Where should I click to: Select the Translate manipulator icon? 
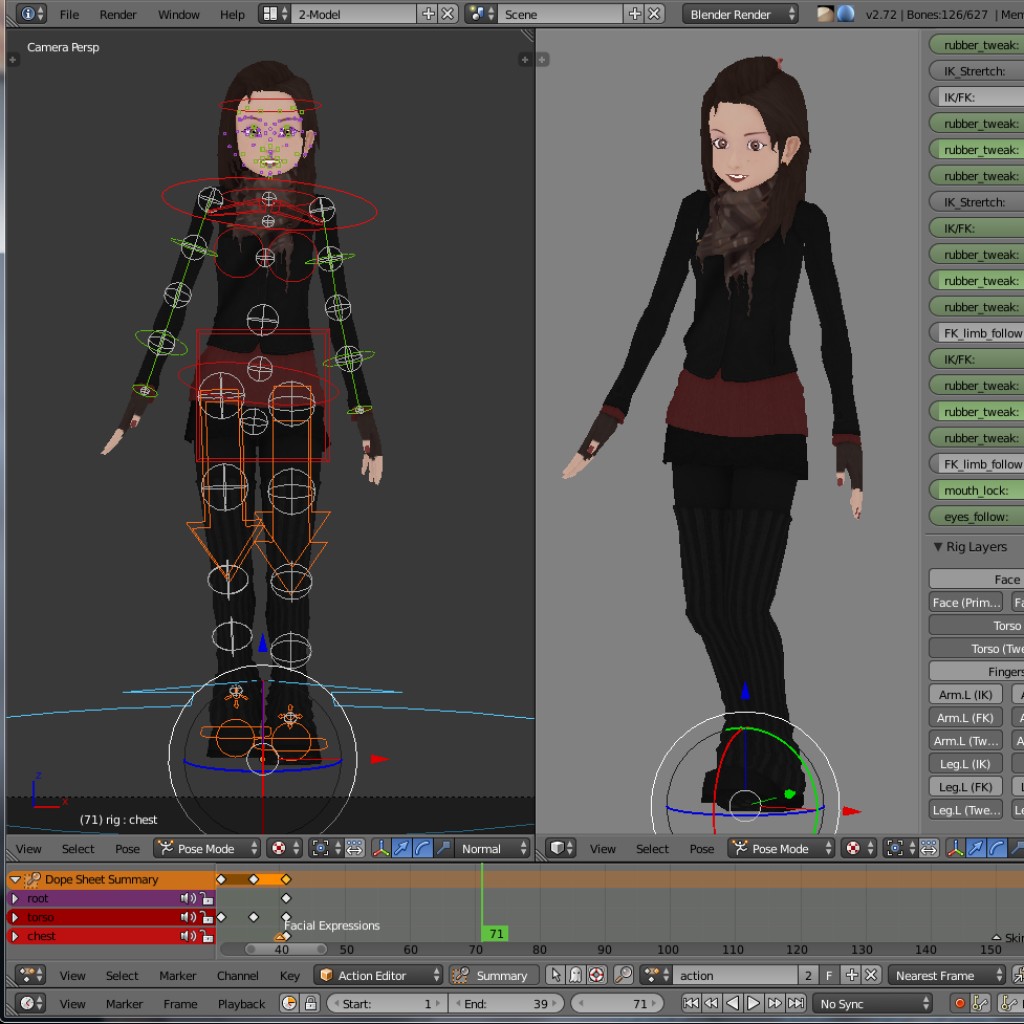(401, 848)
